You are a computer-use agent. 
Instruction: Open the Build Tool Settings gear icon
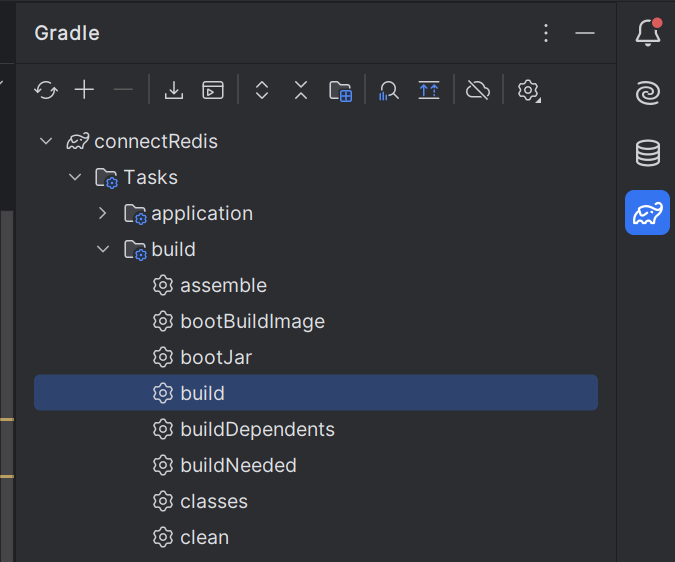[x=529, y=91]
